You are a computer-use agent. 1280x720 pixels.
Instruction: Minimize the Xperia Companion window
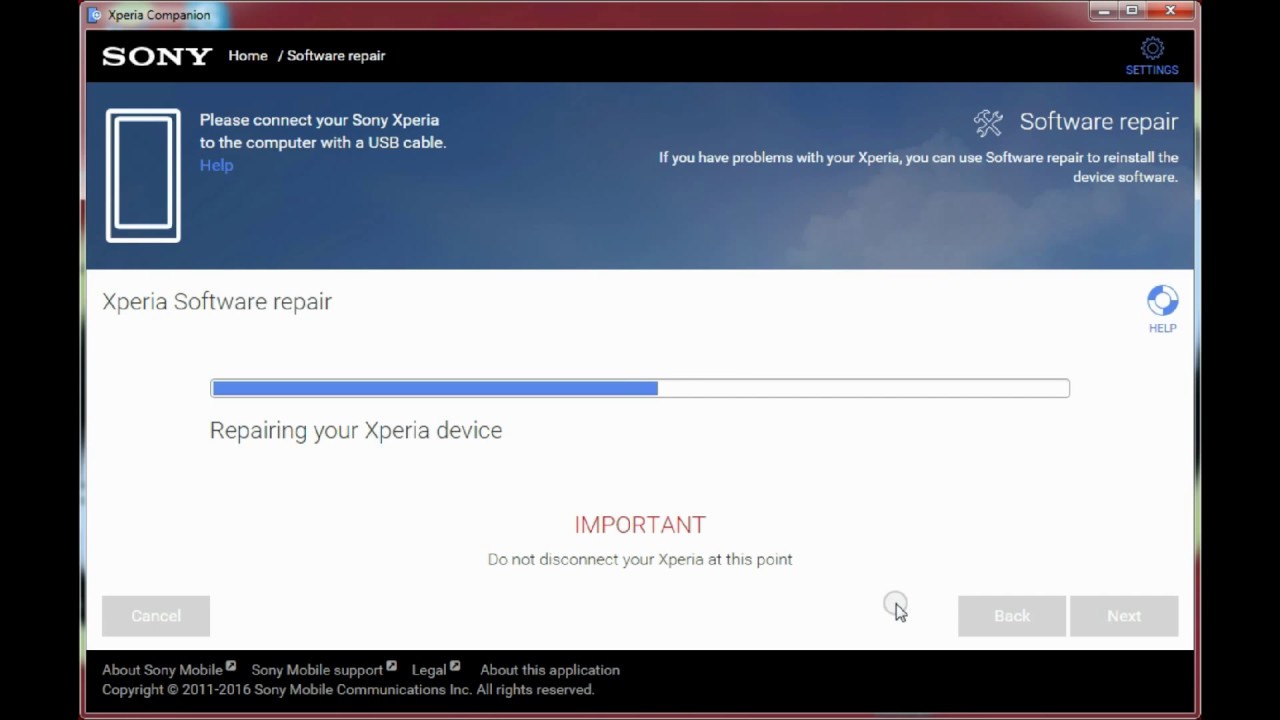1105,11
